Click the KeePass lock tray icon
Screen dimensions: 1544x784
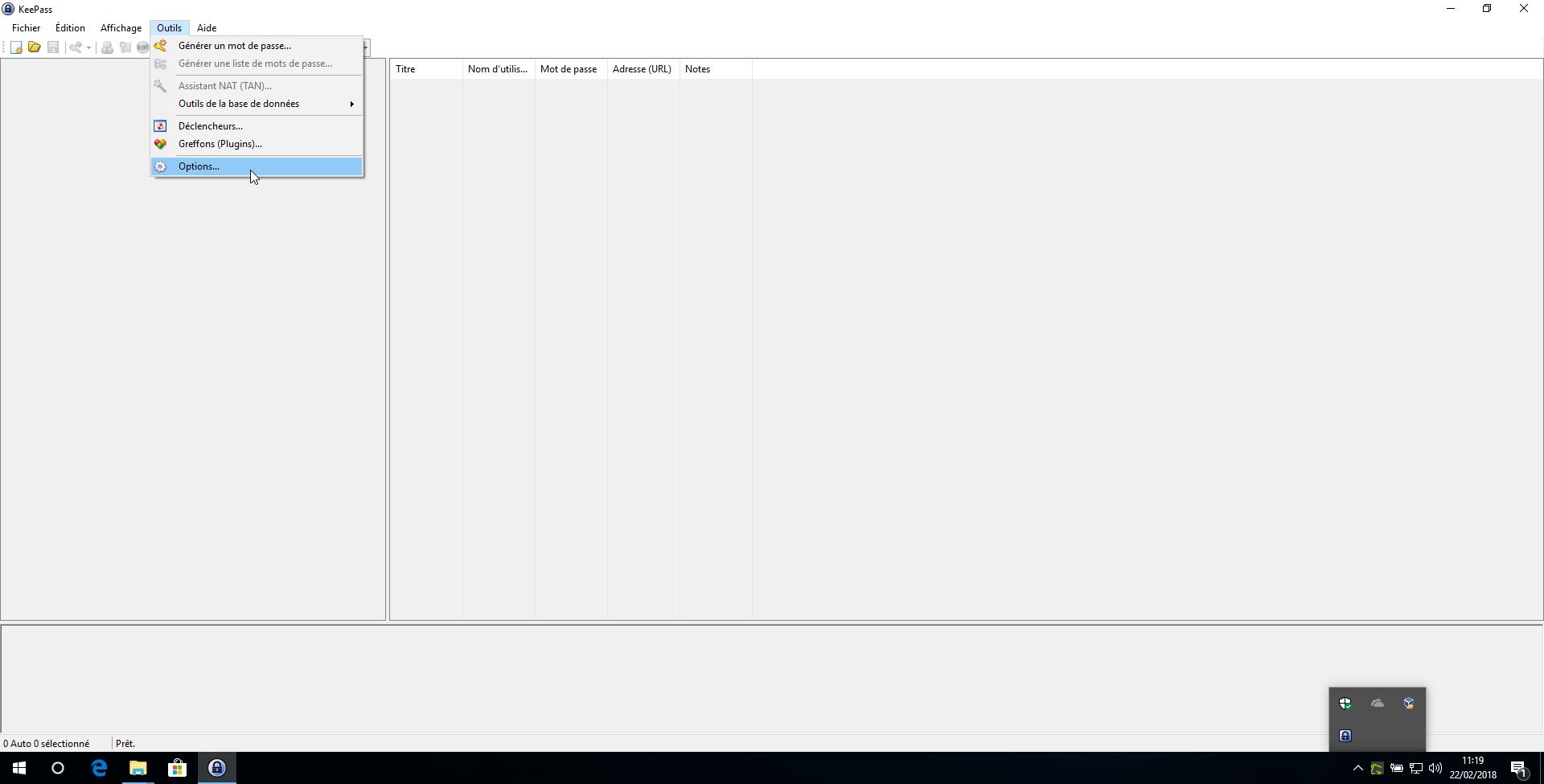coord(1345,736)
